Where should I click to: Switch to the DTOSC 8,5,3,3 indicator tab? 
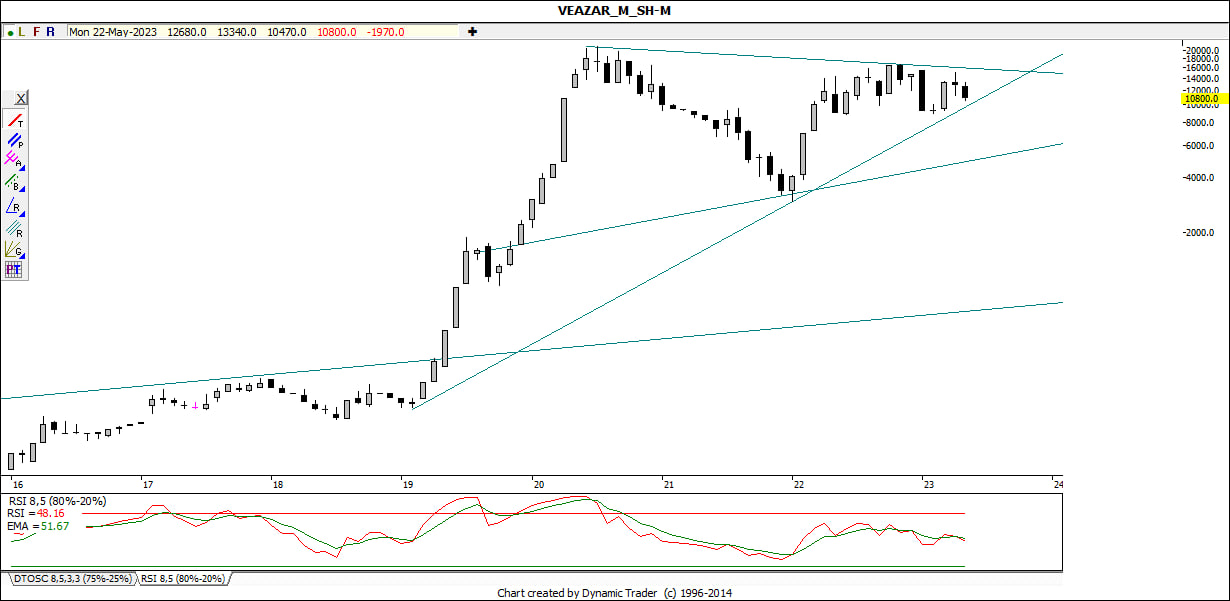71,578
